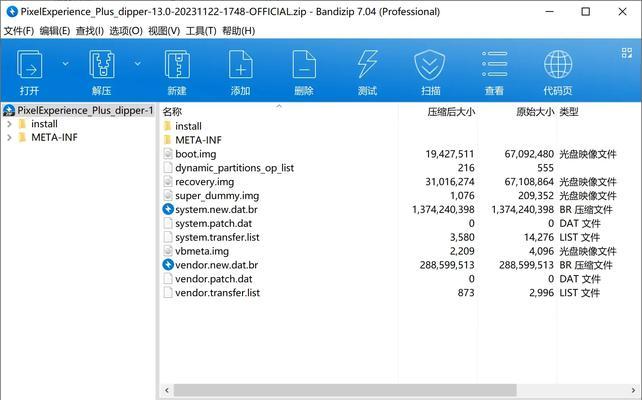Select the vendor.new.dat.br file
Screen dimensions: 642x400
(217, 265)
